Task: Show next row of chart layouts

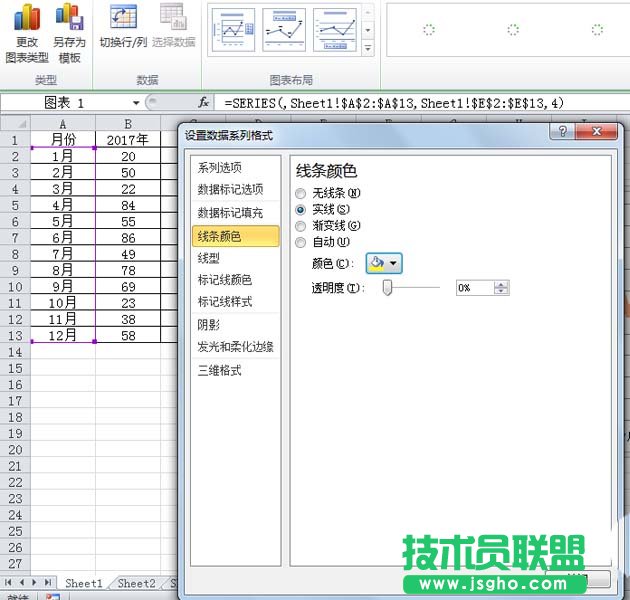Action: [368, 30]
